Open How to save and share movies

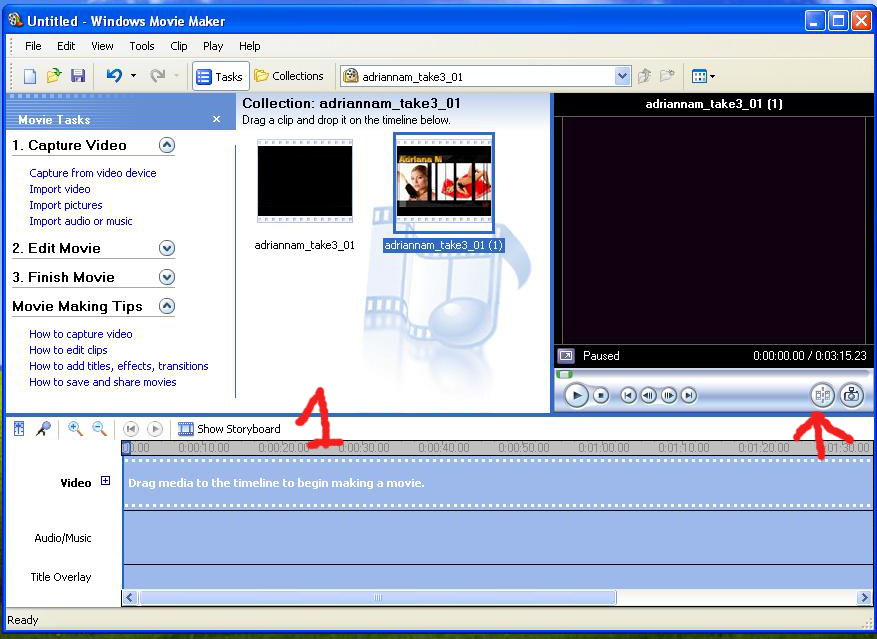(103, 382)
